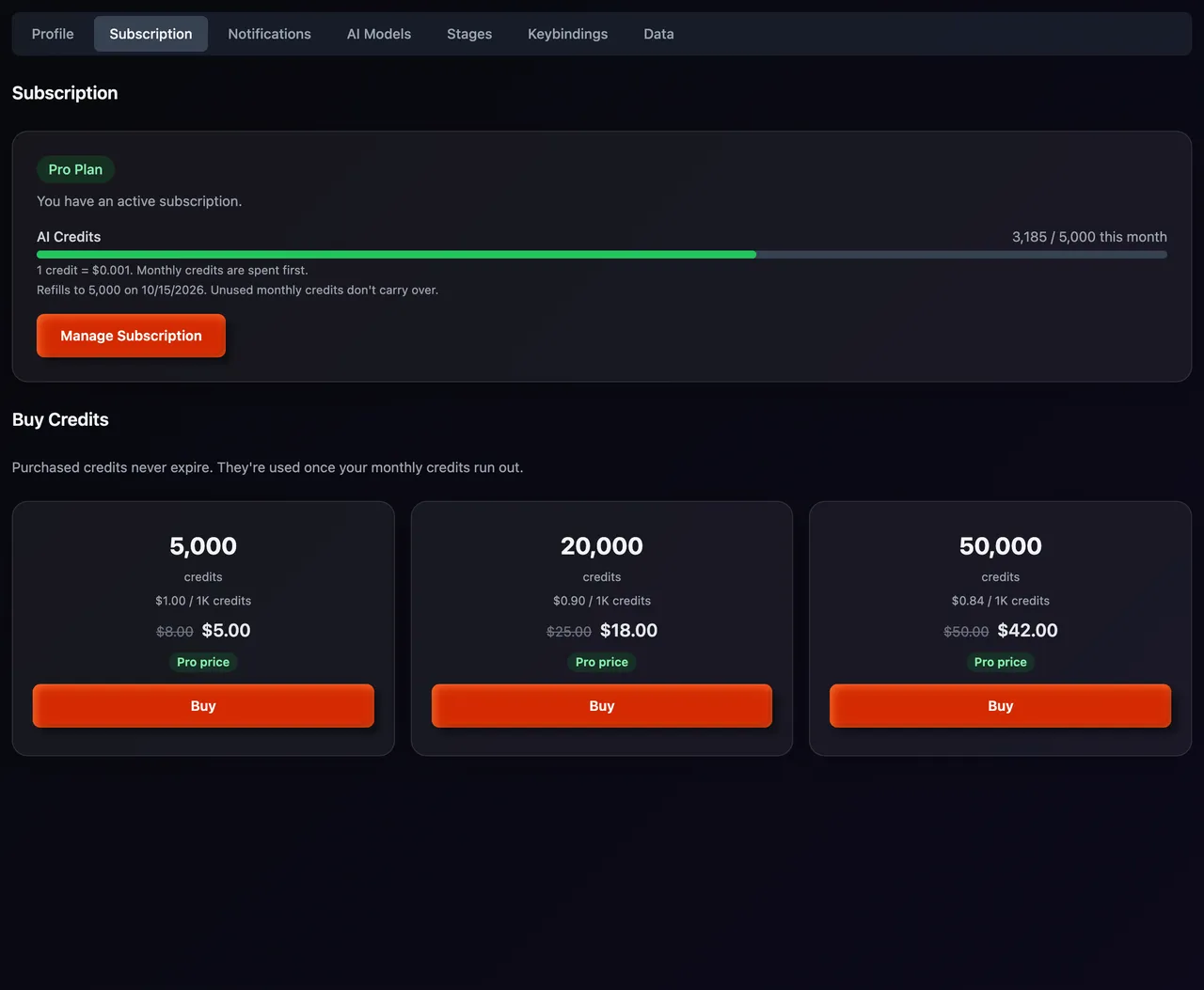
Task: Click the '1 credit = $0.001' note
Action: click(172, 270)
